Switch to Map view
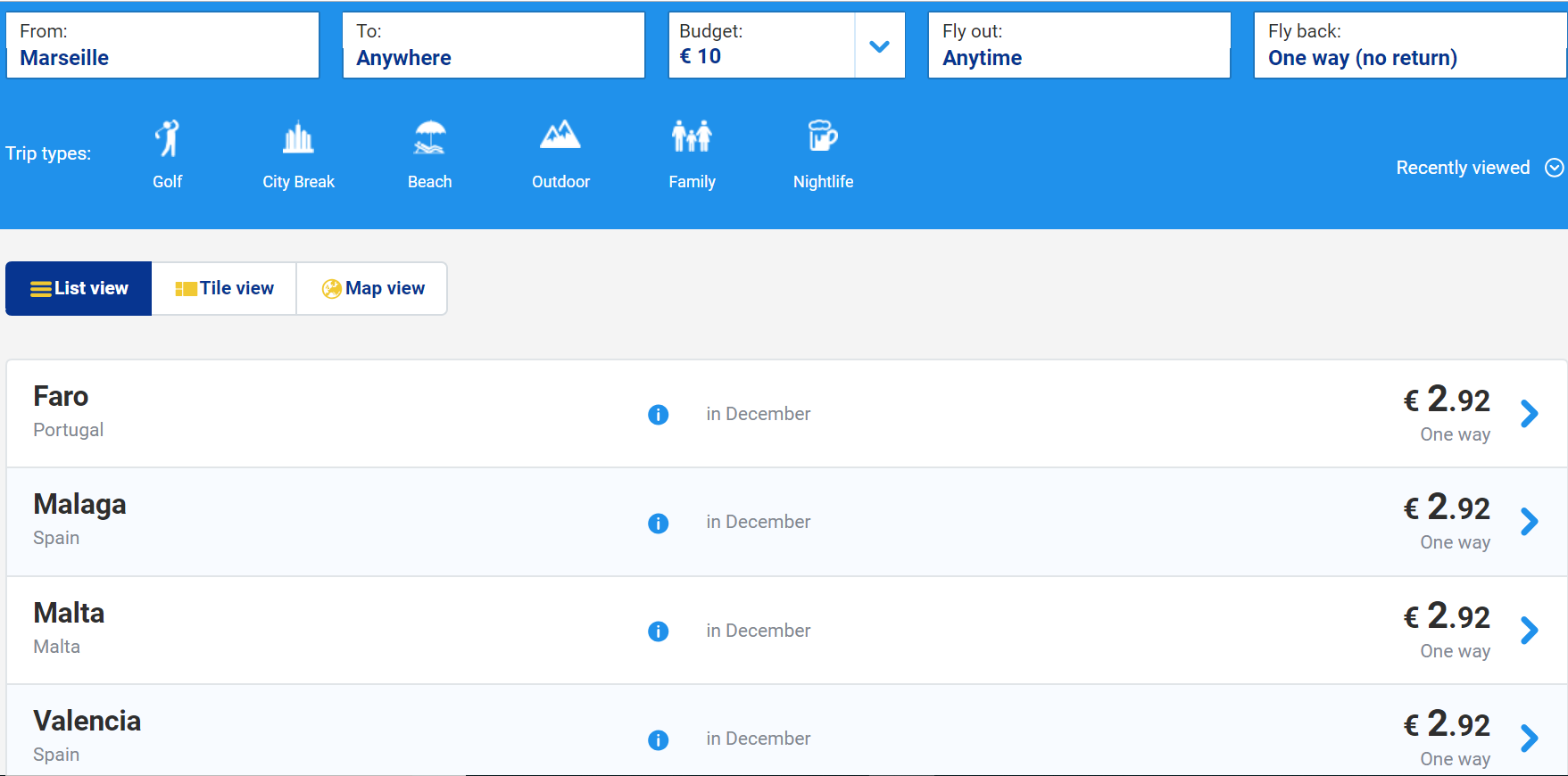The width and height of the screenshot is (1568, 776). click(372, 288)
